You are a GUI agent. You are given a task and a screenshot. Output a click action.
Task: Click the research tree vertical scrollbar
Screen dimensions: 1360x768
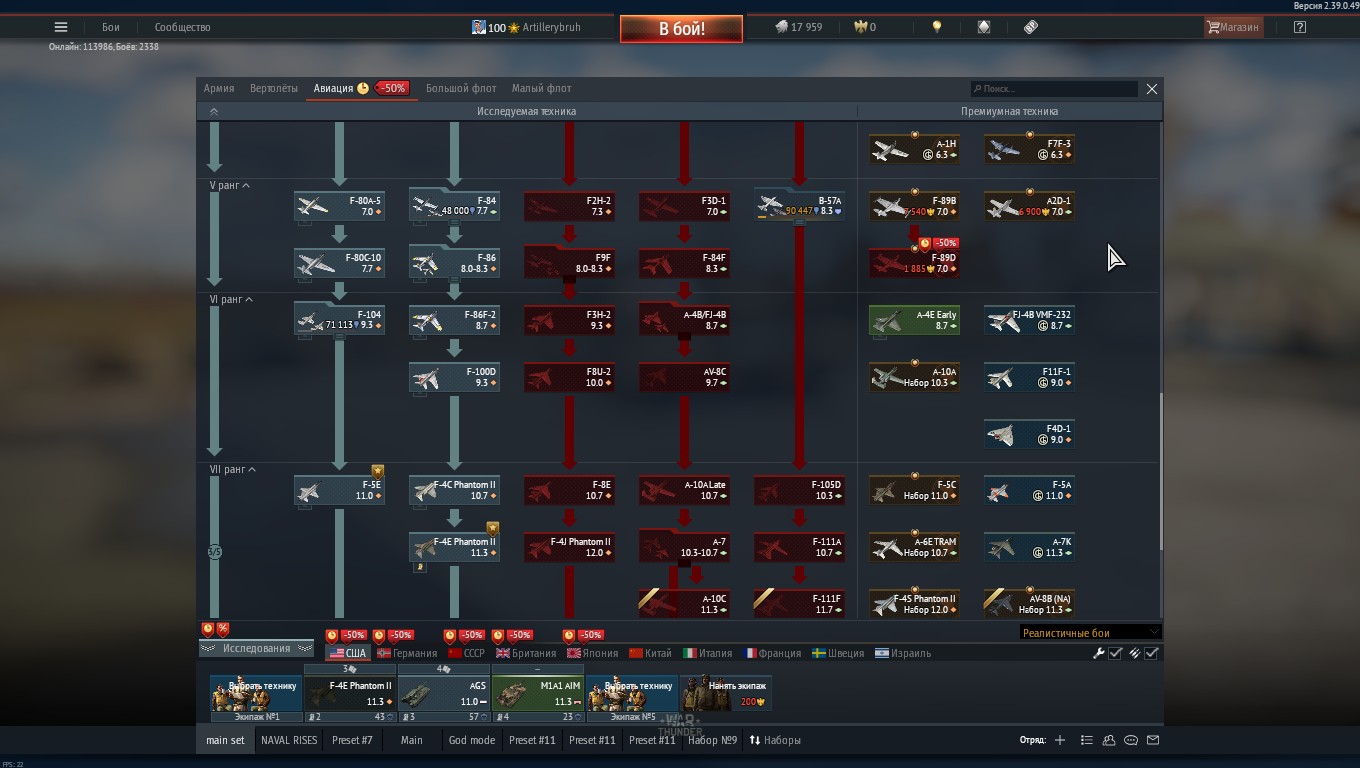(x=1161, y=470)
